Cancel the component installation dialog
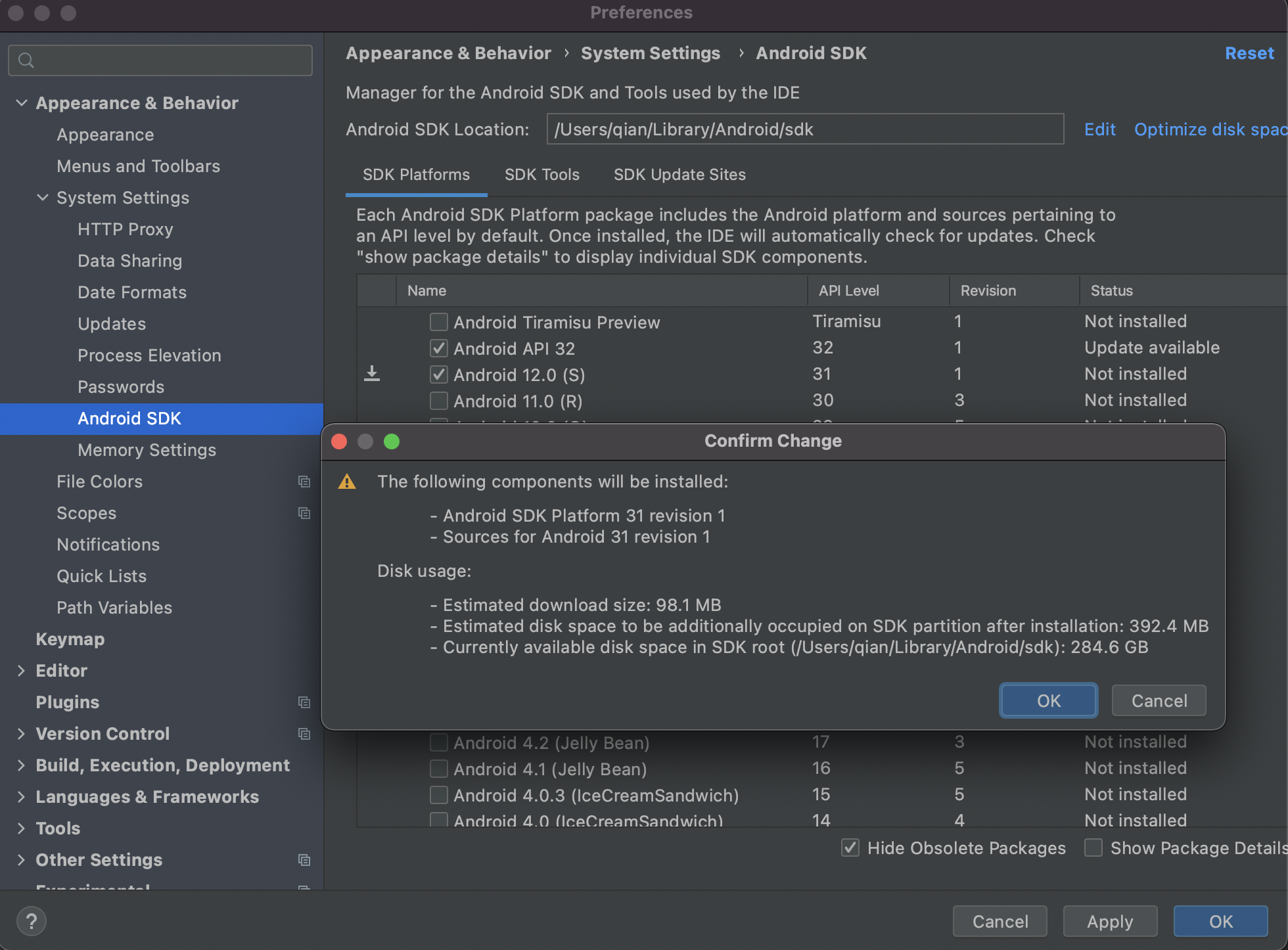 [1158, 700]
